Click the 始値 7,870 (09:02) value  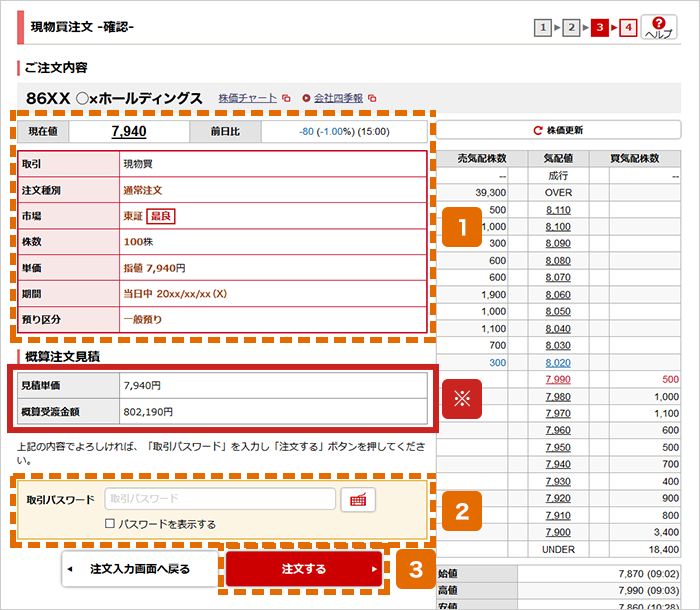click(x=649, y=573)
